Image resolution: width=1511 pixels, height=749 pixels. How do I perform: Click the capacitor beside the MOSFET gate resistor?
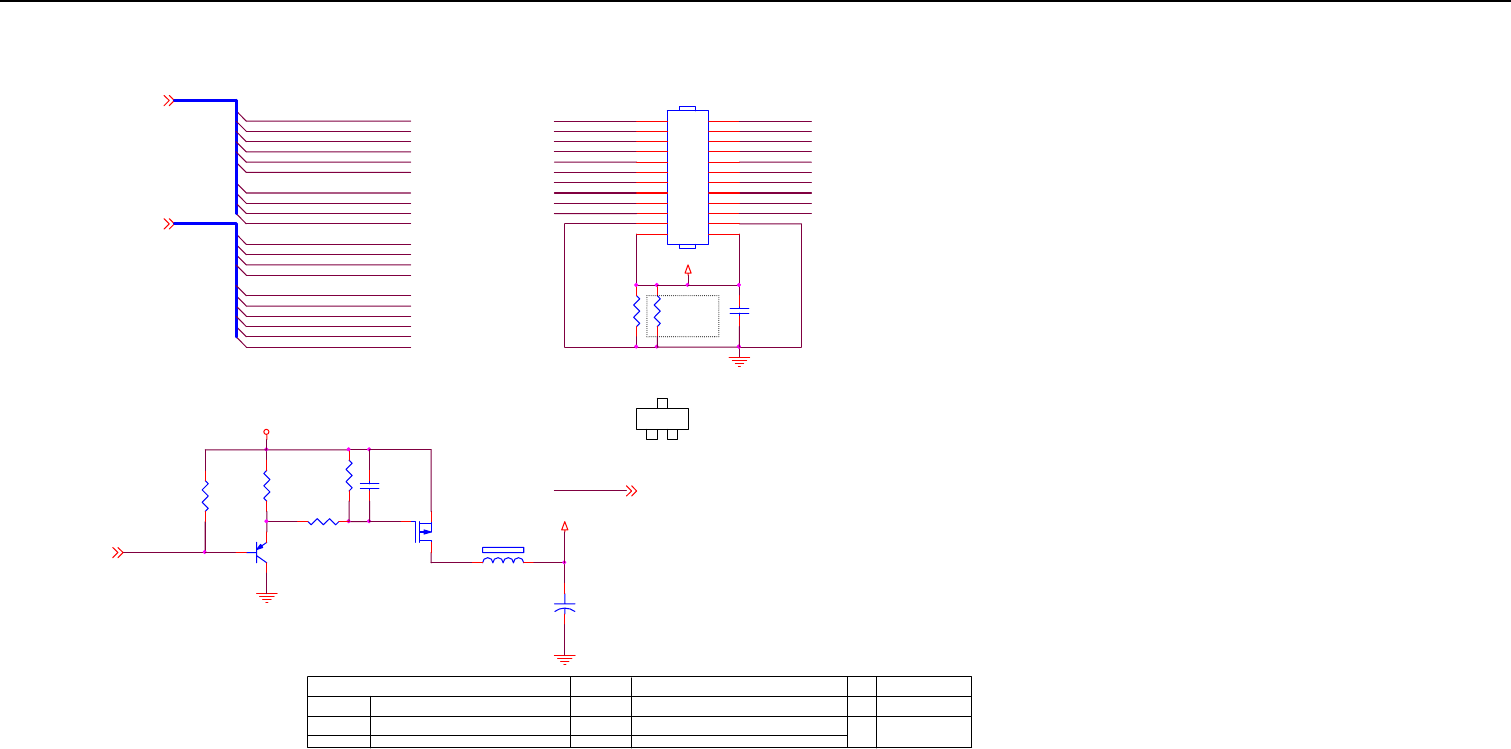(369, 485)
